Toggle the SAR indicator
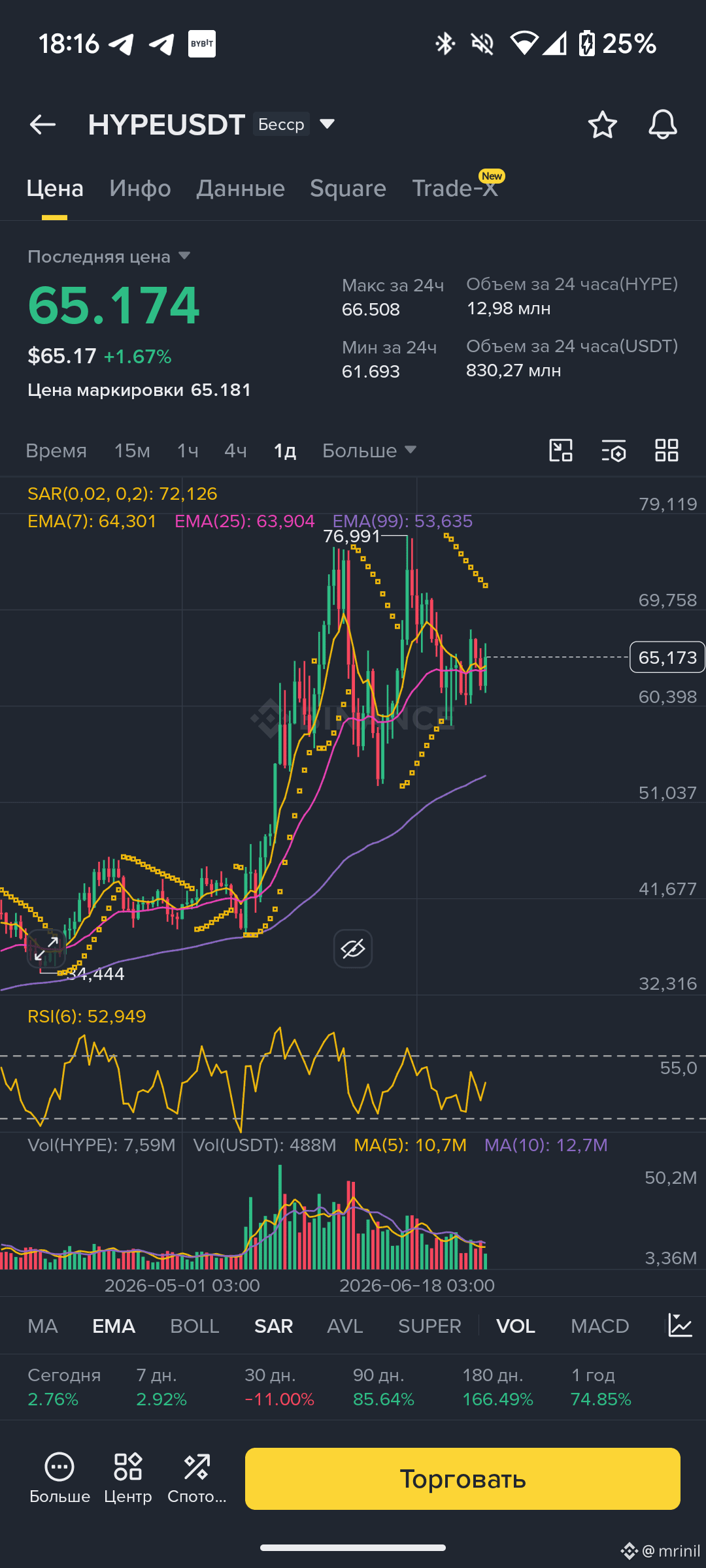This screenshot has height=1568, width=706. coord(273,1326)
